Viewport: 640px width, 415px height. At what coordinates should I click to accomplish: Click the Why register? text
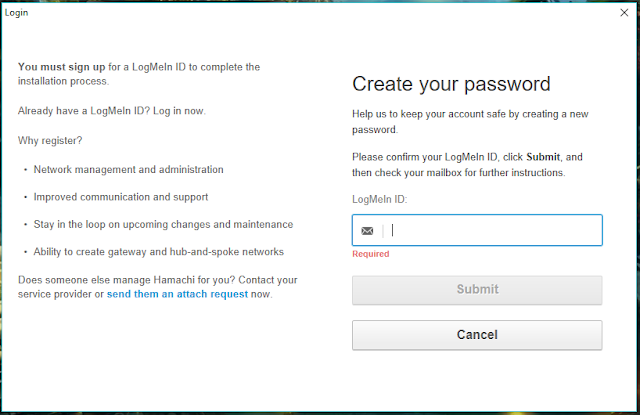point(50,141)
